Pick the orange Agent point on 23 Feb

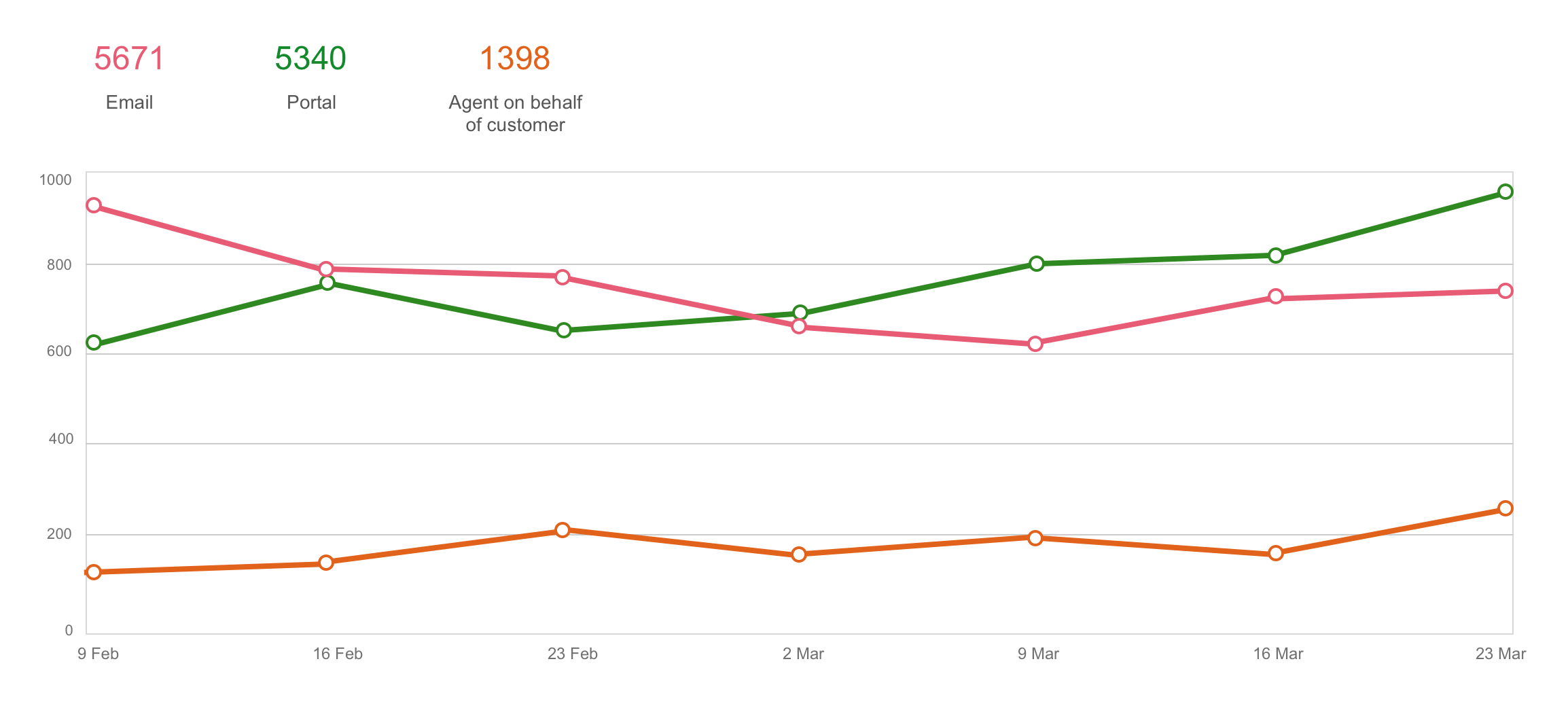pyautogui.click(x=563, y=530)
